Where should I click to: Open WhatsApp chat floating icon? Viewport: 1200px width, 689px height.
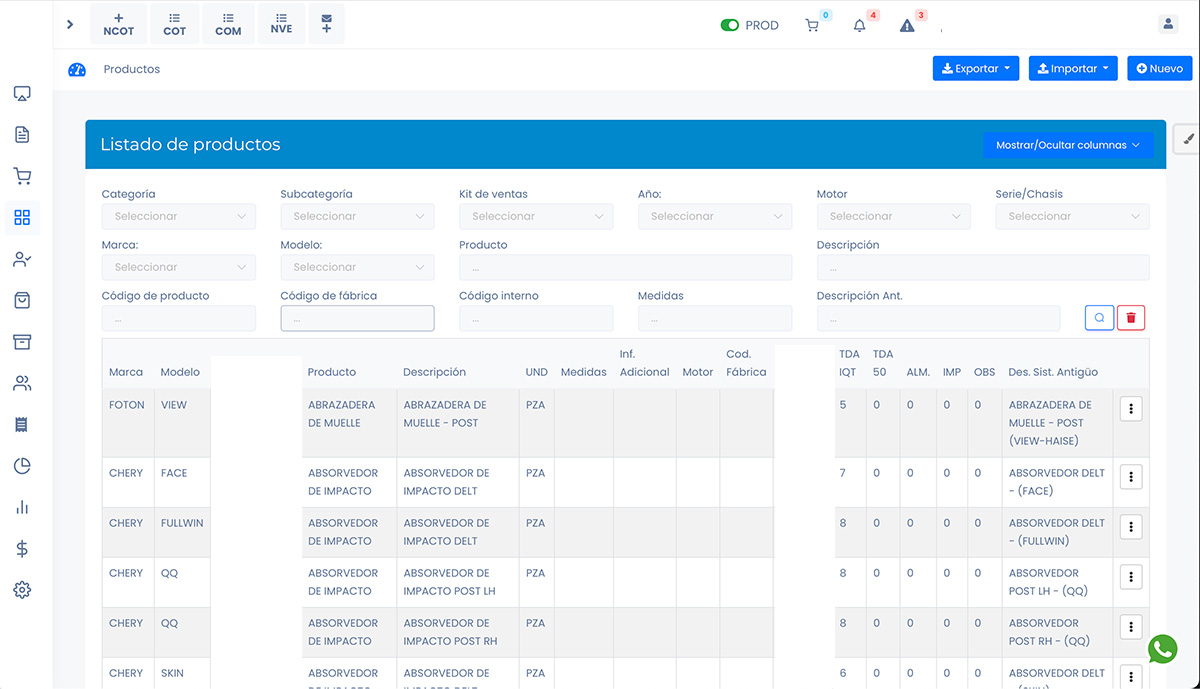[x=1163, y=649]
